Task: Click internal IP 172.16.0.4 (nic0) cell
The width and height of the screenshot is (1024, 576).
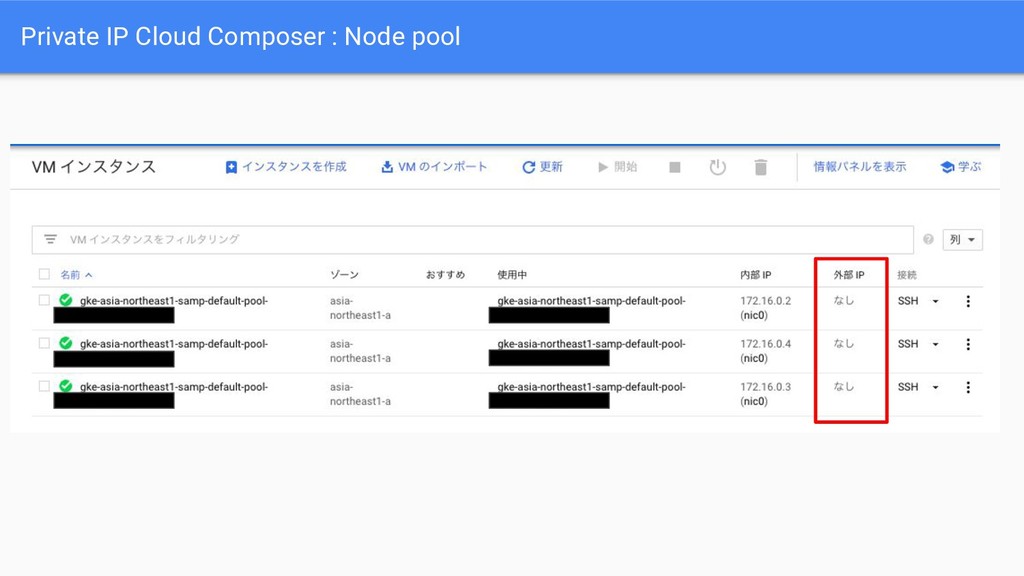Action: point(765,351)
